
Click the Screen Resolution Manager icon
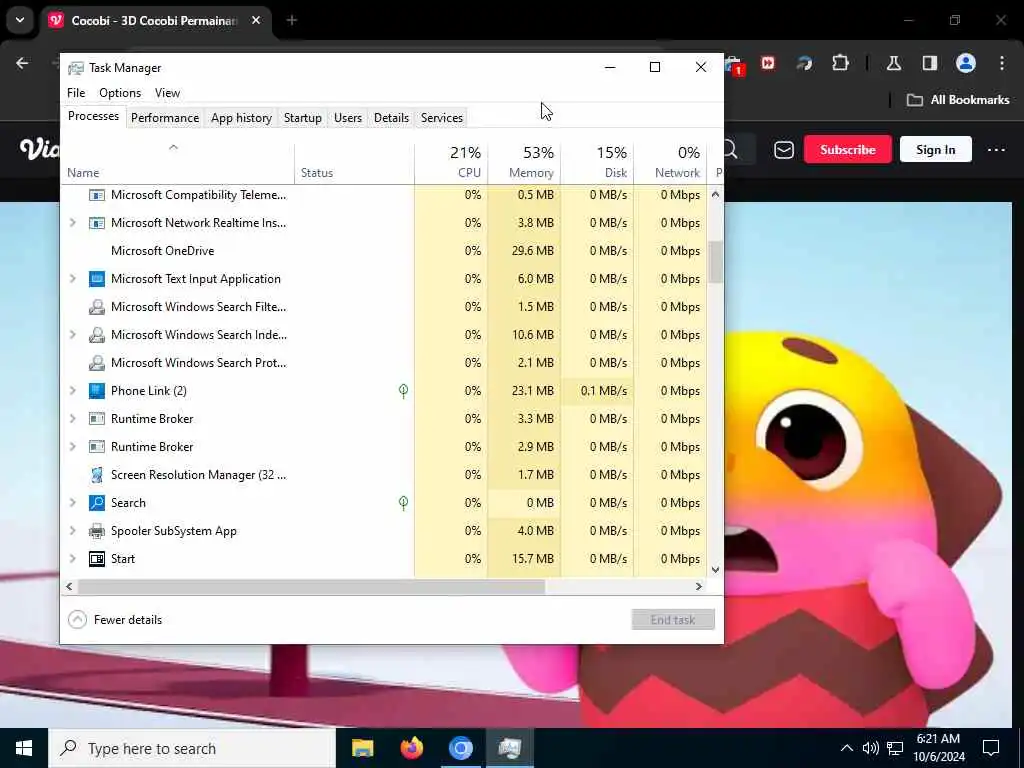(x=97, y=475)
